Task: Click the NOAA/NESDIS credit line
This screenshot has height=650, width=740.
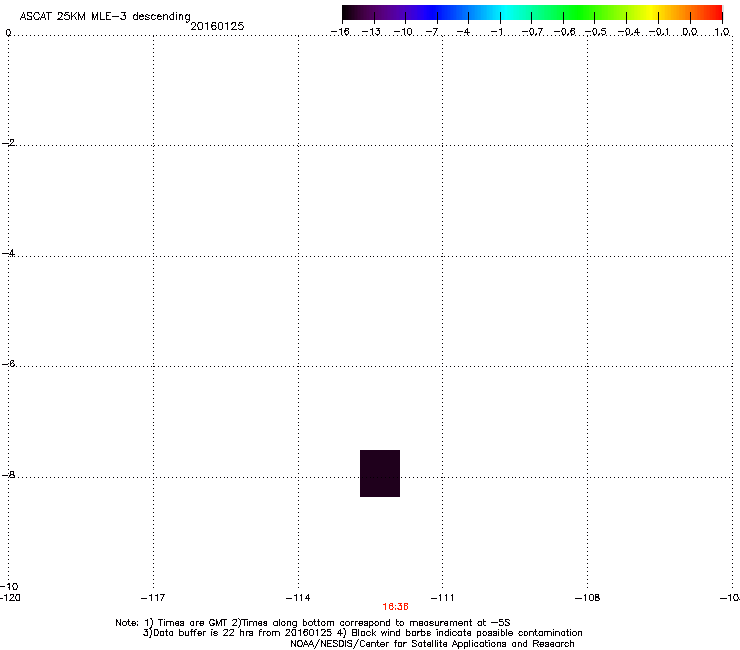Action: (432, 644)
